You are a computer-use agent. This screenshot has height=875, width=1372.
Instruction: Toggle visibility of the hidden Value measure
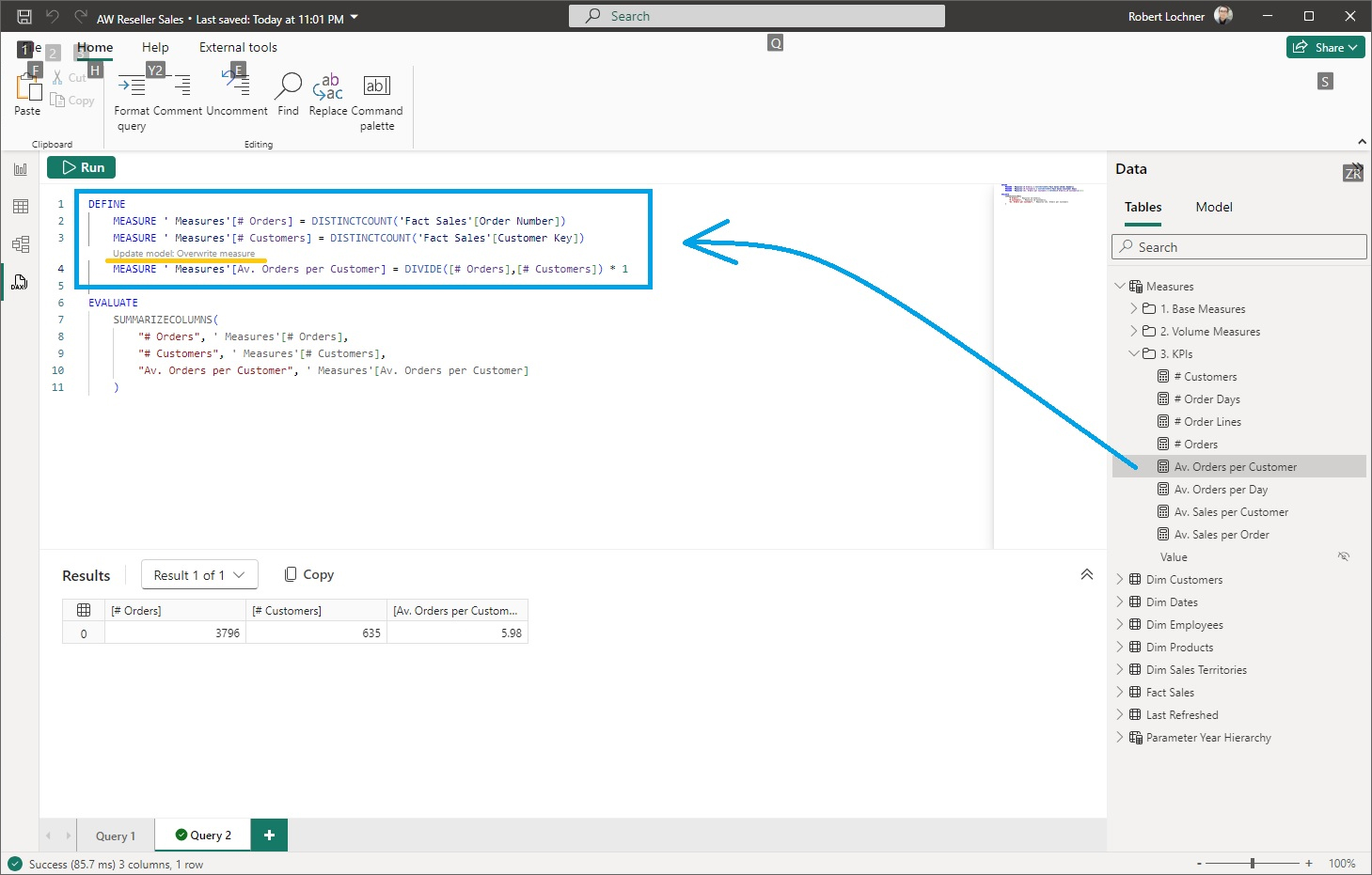tap(1344, 556)
